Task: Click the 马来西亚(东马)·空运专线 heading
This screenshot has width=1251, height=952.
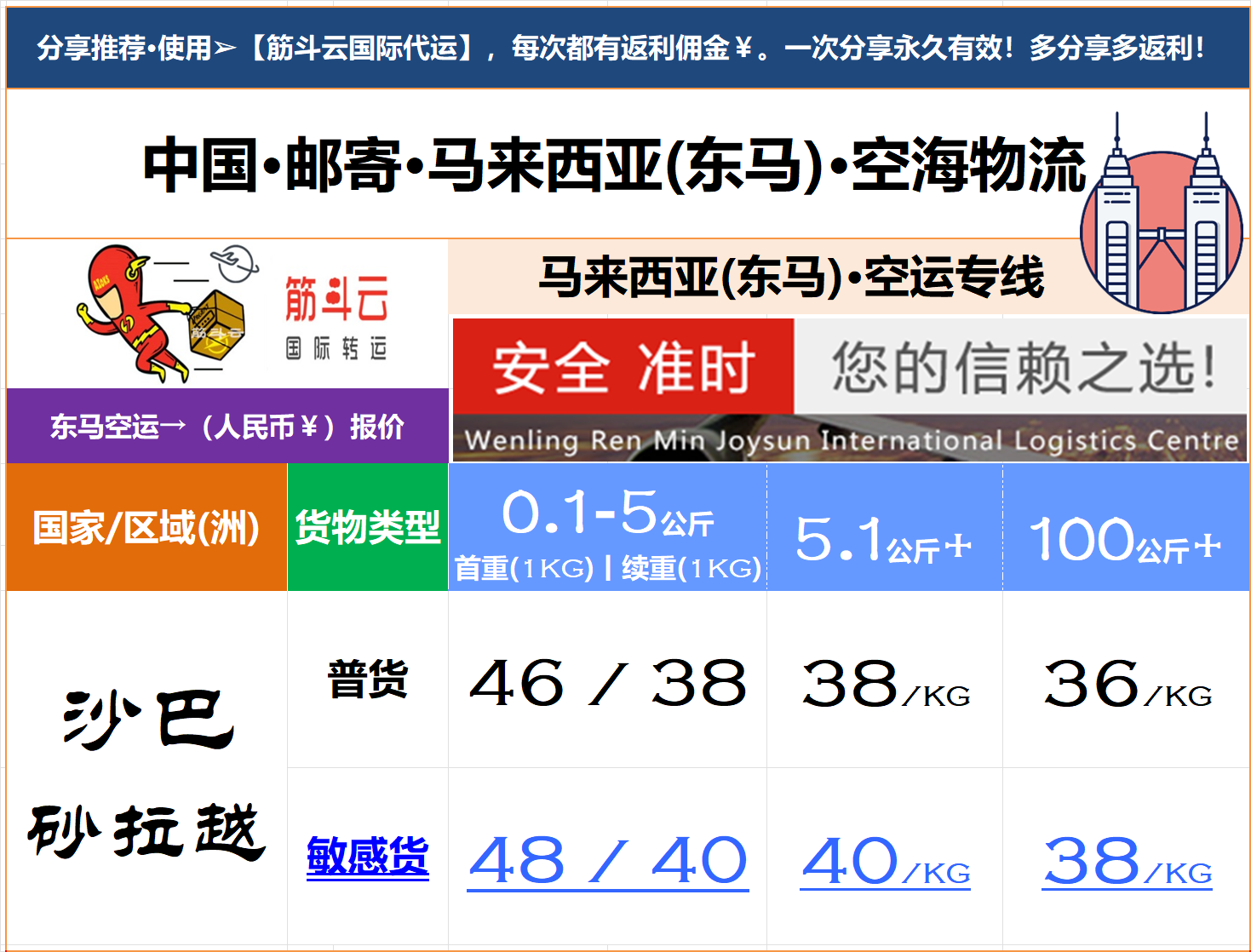Action: pyautogui.click(x=791, y=278)
